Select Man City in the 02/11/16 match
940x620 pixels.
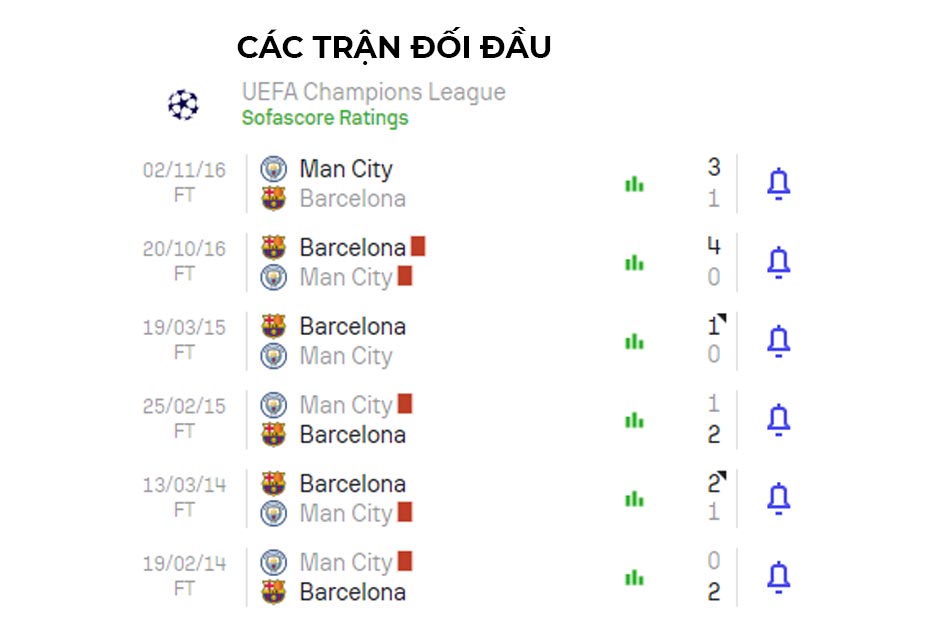[346, 169]
